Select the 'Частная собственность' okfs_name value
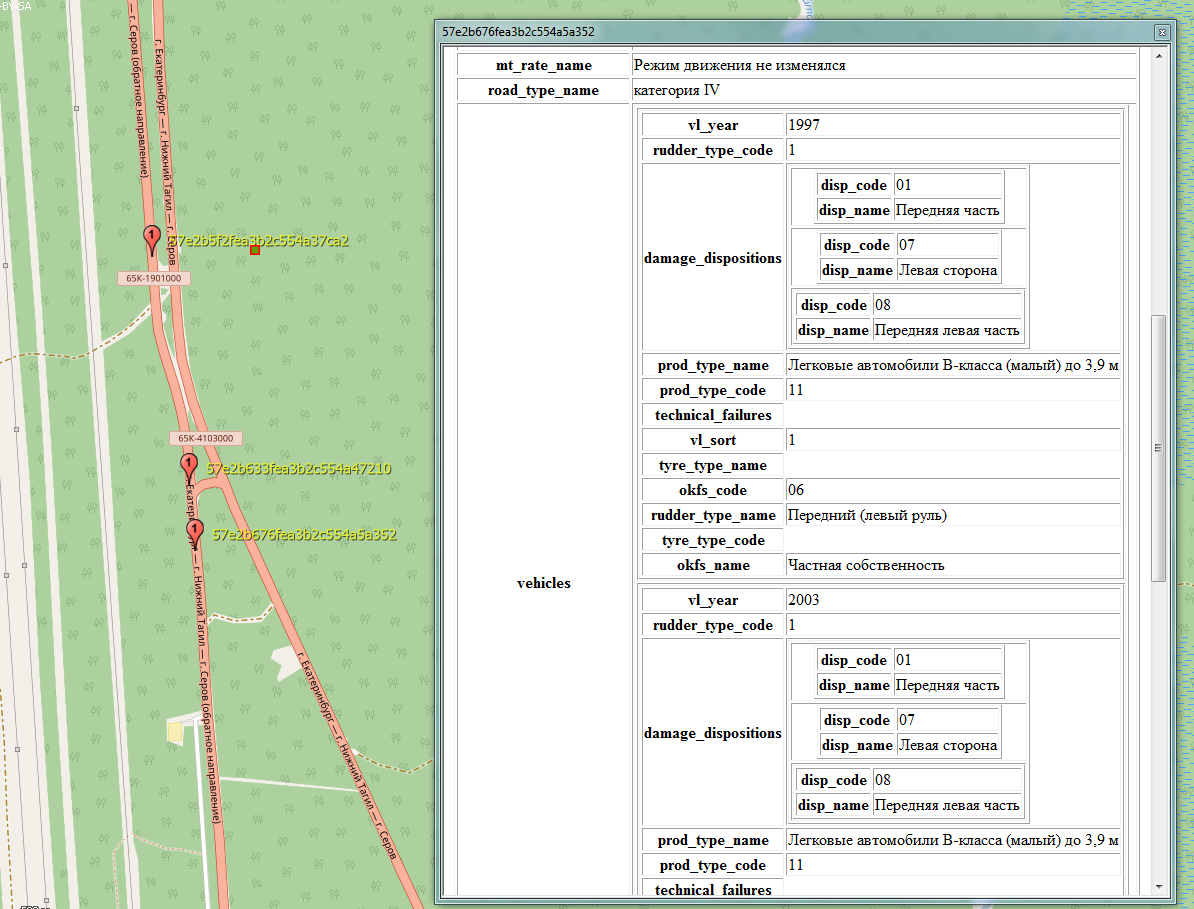The image size is (1194, 909). 866,565
